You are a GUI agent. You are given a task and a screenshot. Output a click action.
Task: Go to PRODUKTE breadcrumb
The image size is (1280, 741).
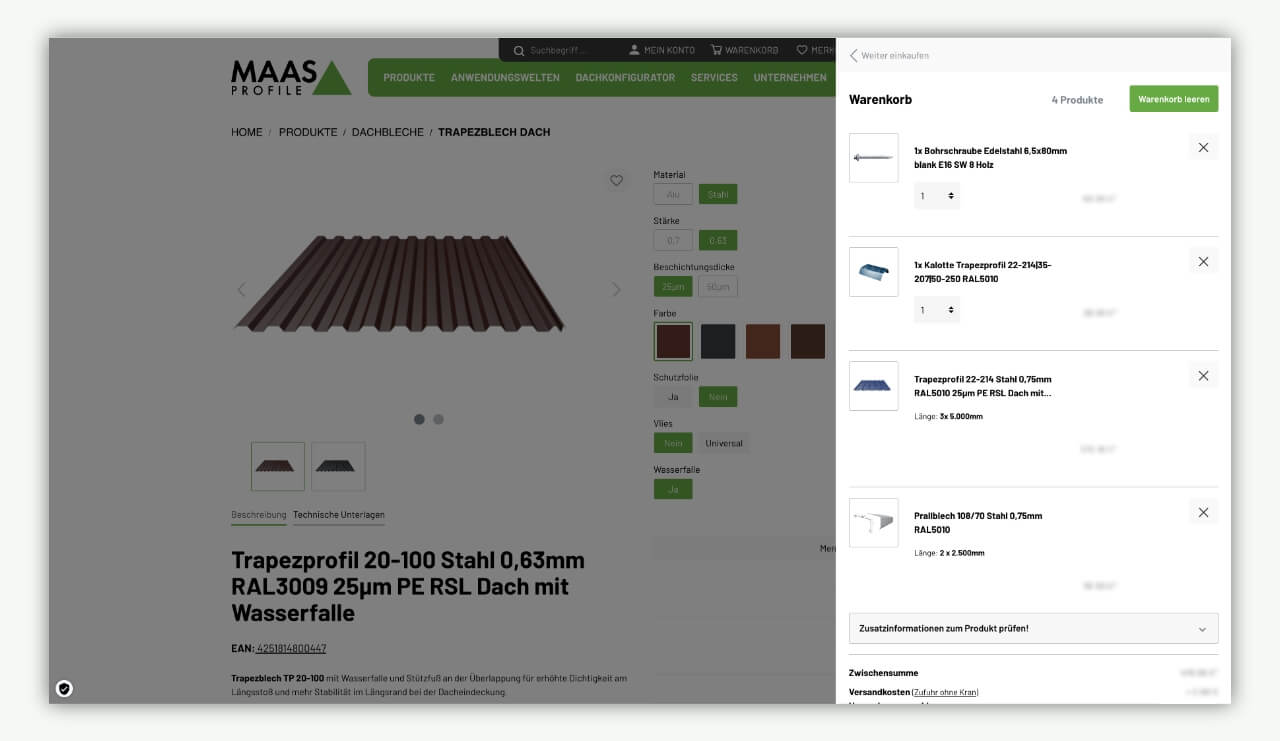tap(308, 132)
